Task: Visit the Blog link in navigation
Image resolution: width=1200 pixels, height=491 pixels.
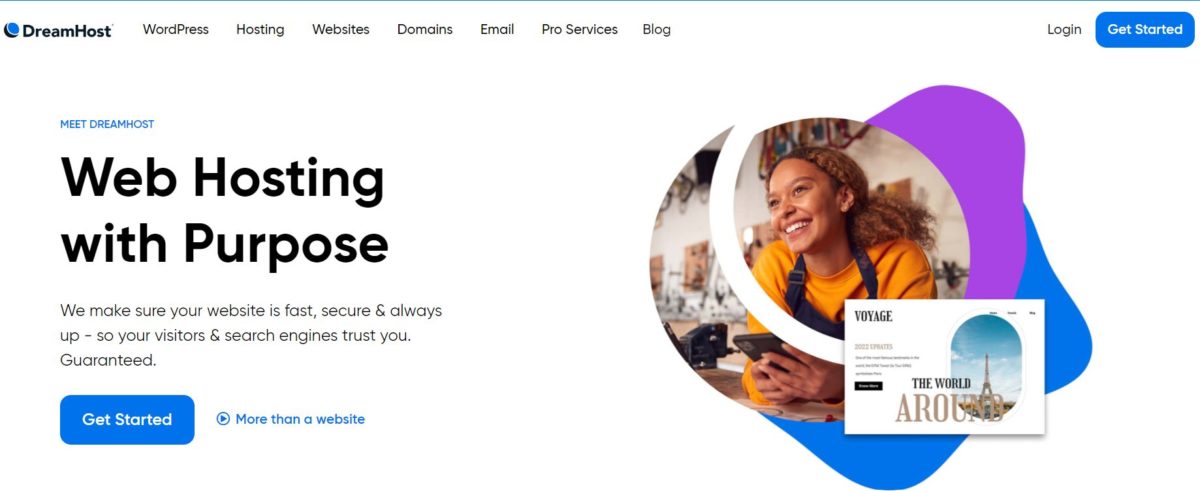Action: pyautogui.click(x=657, y=30)
